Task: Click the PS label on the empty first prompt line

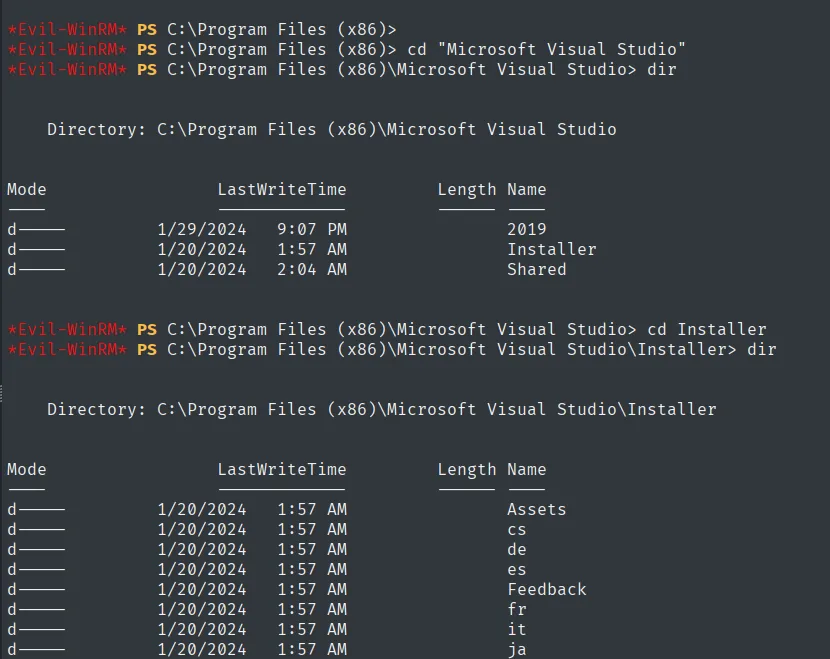Action: point(147,30)
